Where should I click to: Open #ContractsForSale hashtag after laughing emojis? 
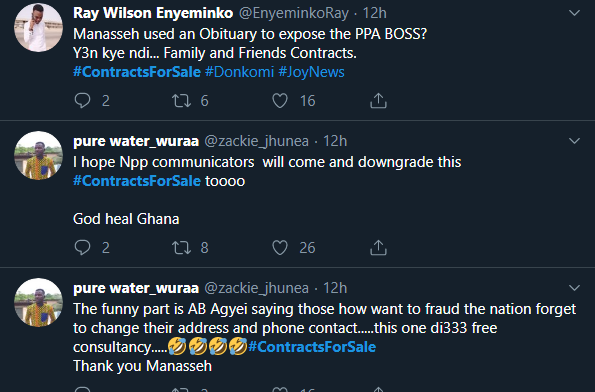coord(312,347)
